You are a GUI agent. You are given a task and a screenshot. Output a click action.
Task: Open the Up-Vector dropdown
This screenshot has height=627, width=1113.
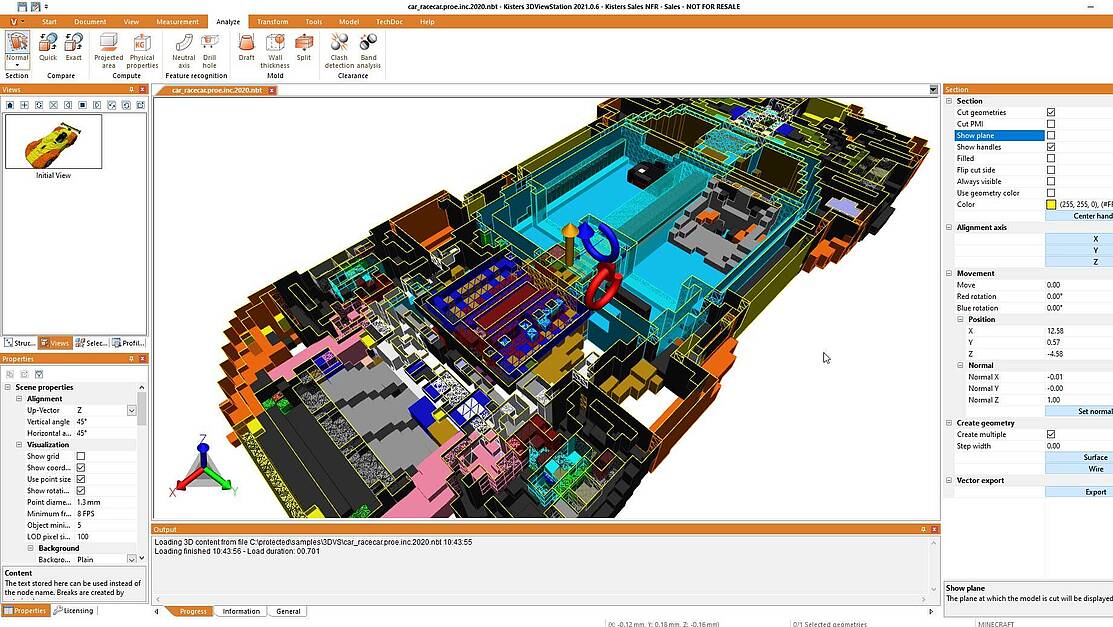click(131, 410)
